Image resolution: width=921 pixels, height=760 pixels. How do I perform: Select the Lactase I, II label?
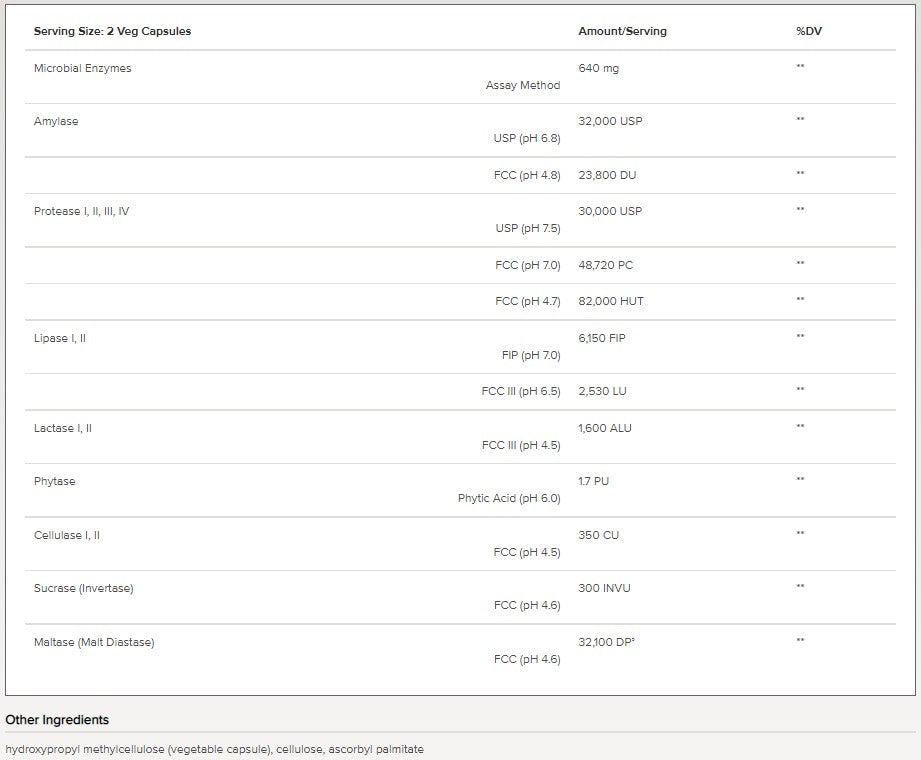pos(63,428)
